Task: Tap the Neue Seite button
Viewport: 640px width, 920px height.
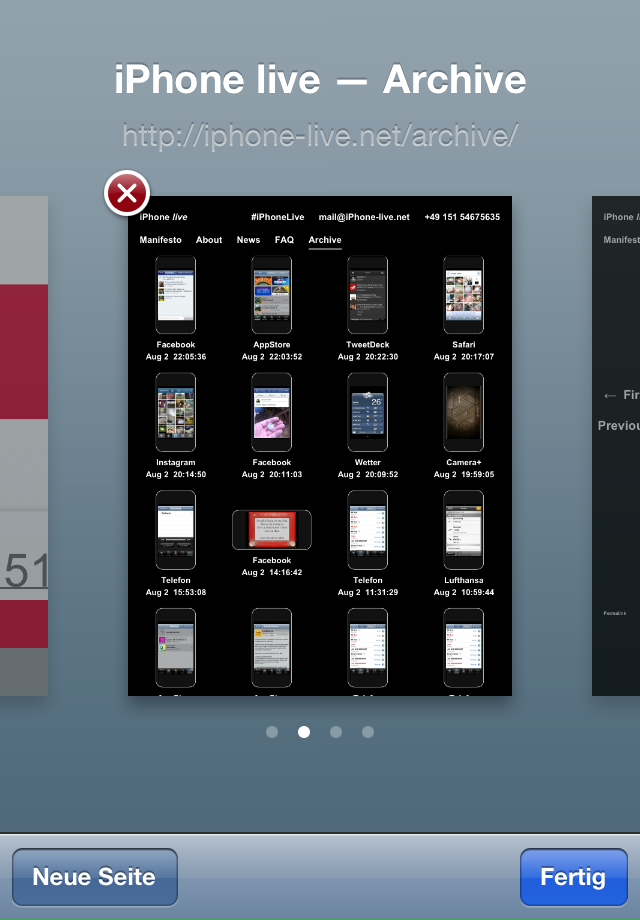Action: [x=94, y=877]
